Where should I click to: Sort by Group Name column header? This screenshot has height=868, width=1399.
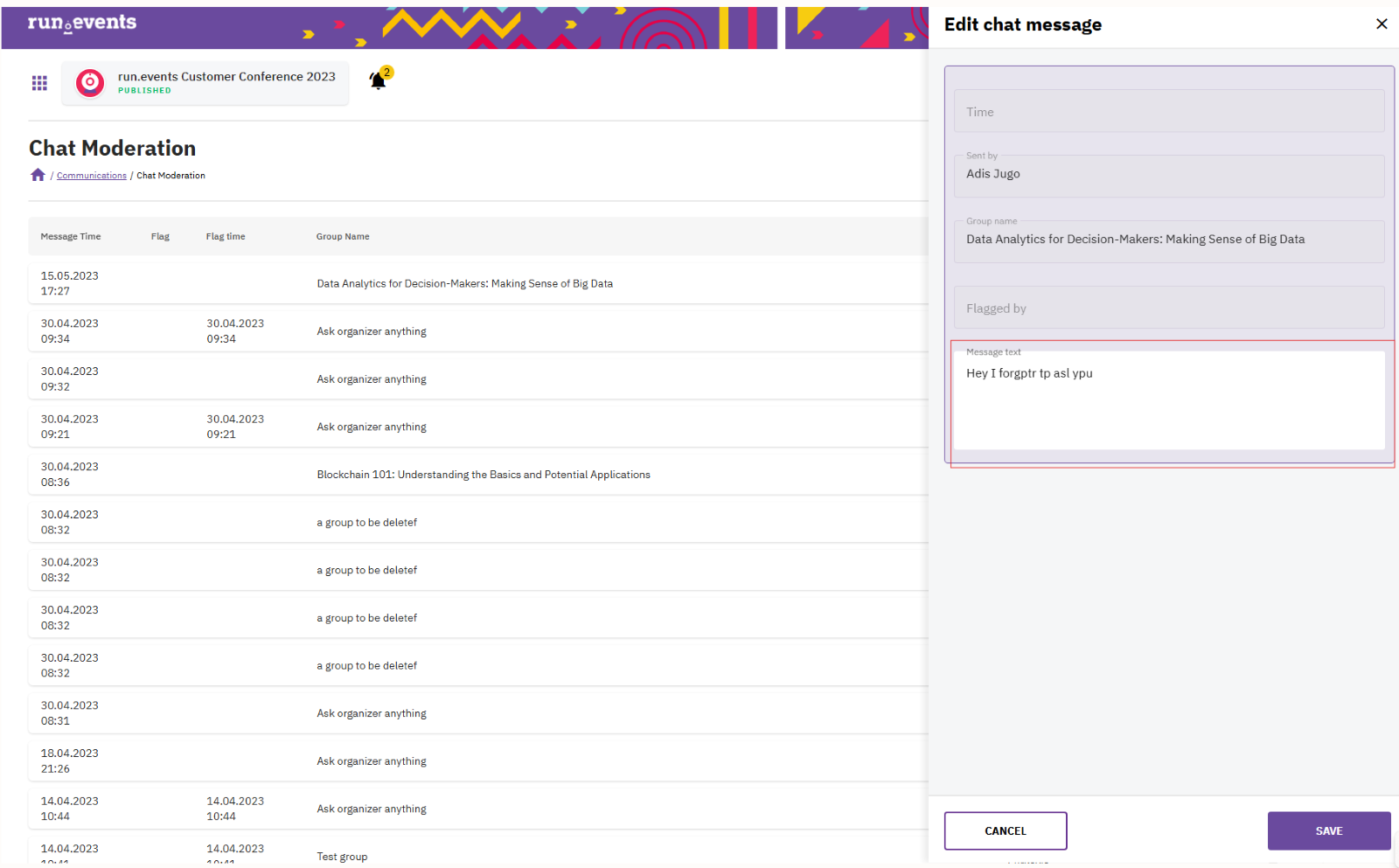pyautogui.click(x=343, y=237)
